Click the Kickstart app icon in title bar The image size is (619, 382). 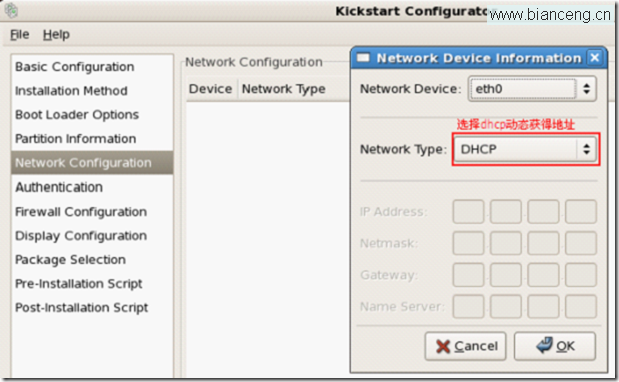[x=12, y=10]
